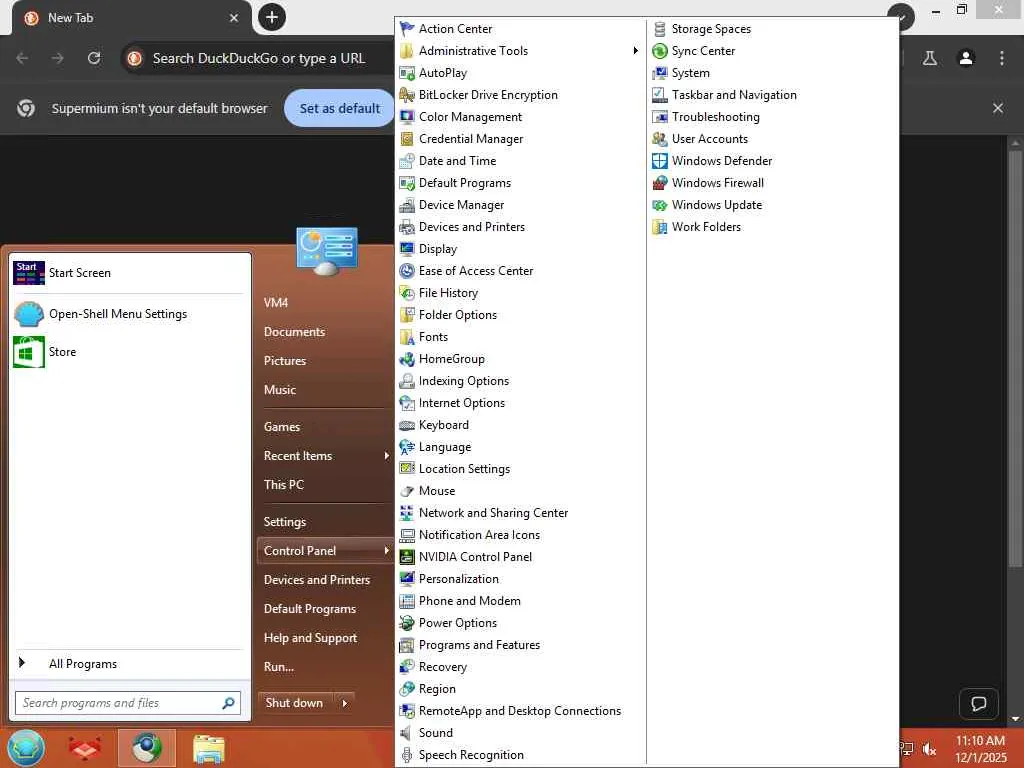Open Windows Firewall icon

tap(660, 183)
